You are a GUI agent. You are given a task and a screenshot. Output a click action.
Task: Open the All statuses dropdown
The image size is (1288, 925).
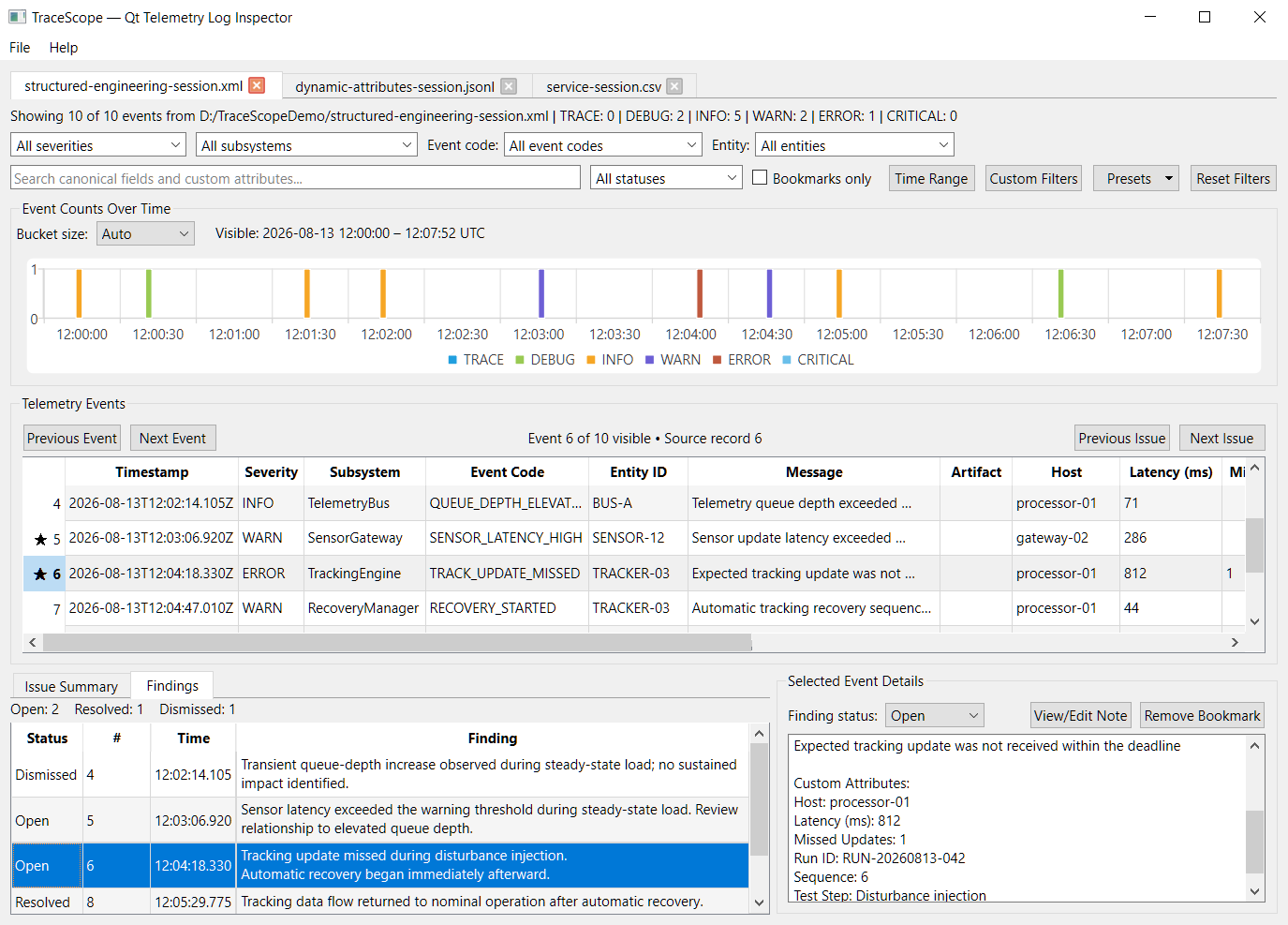tap(666, 178)
